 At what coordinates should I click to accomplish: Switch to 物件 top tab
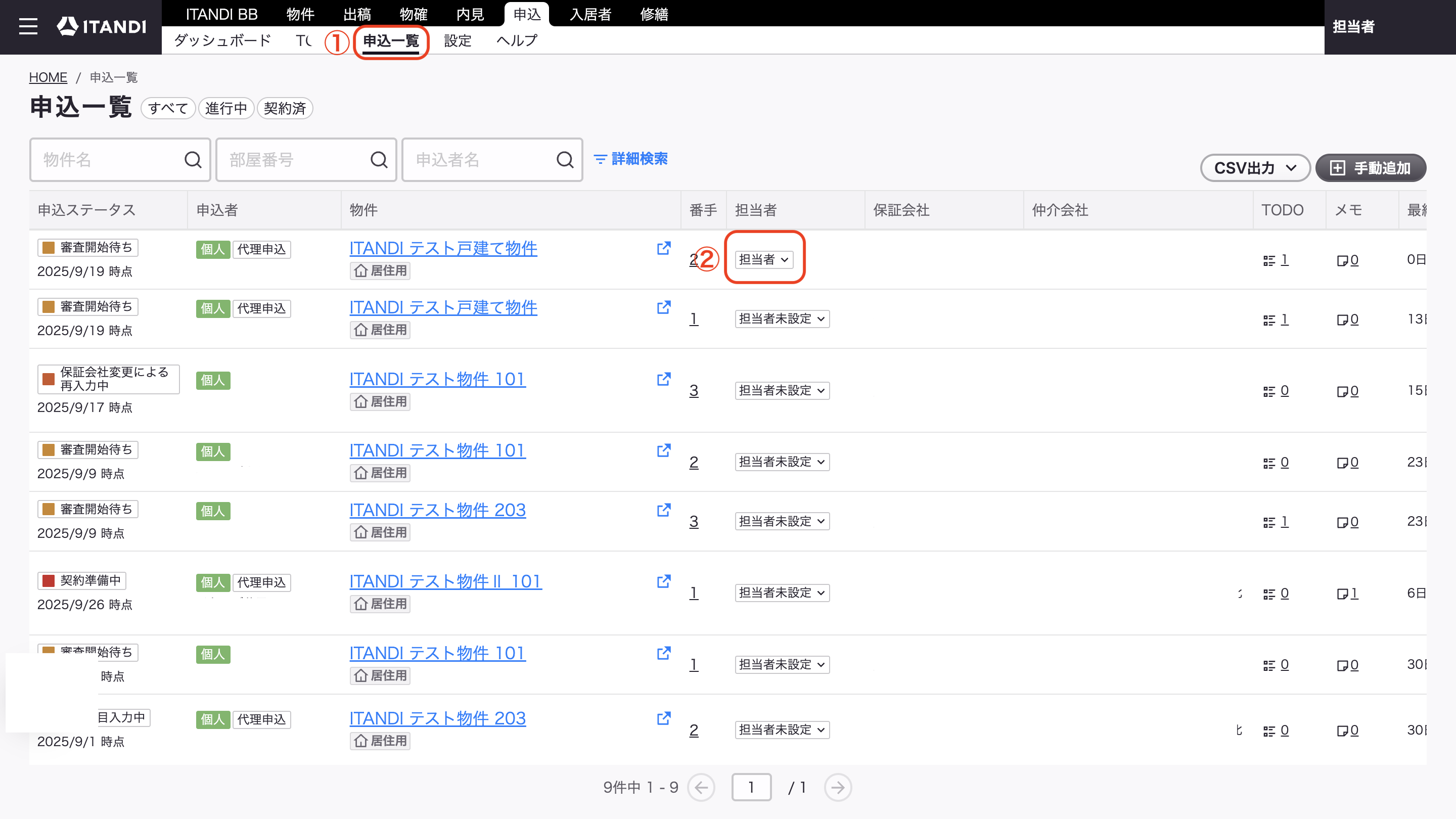click(x=300, y=14)
